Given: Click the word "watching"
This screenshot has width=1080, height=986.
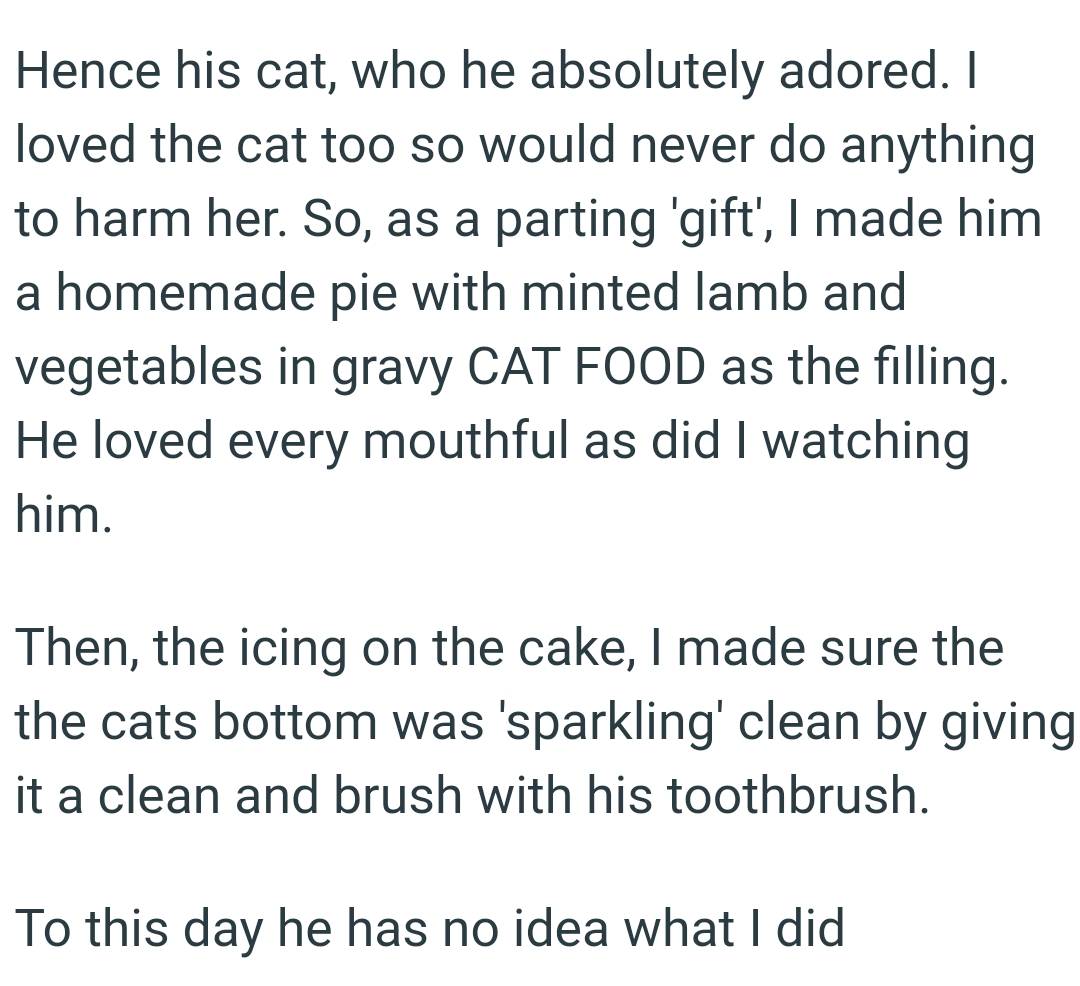Looking at the screenshot, I should coord(866,442).
